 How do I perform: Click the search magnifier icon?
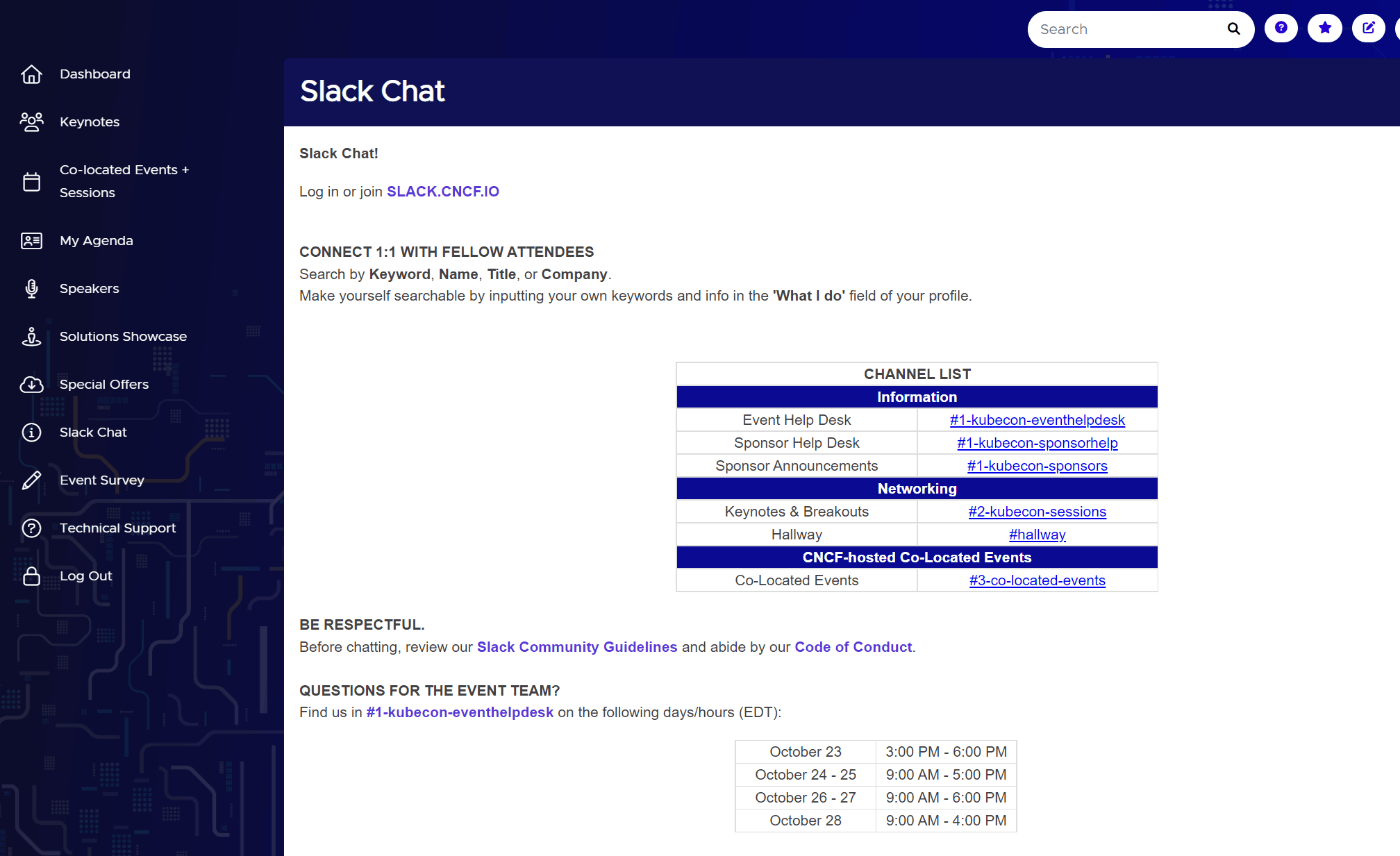click(1234, 29)
